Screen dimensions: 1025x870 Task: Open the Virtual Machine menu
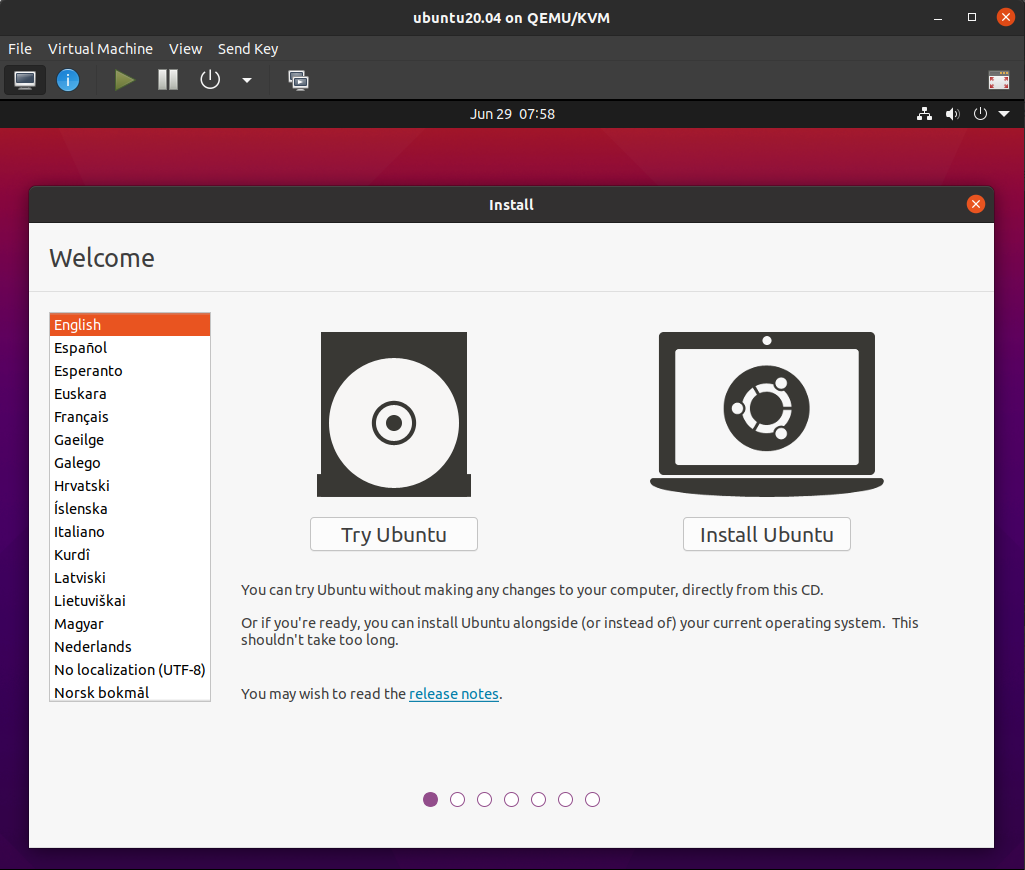tap(100, 49)
